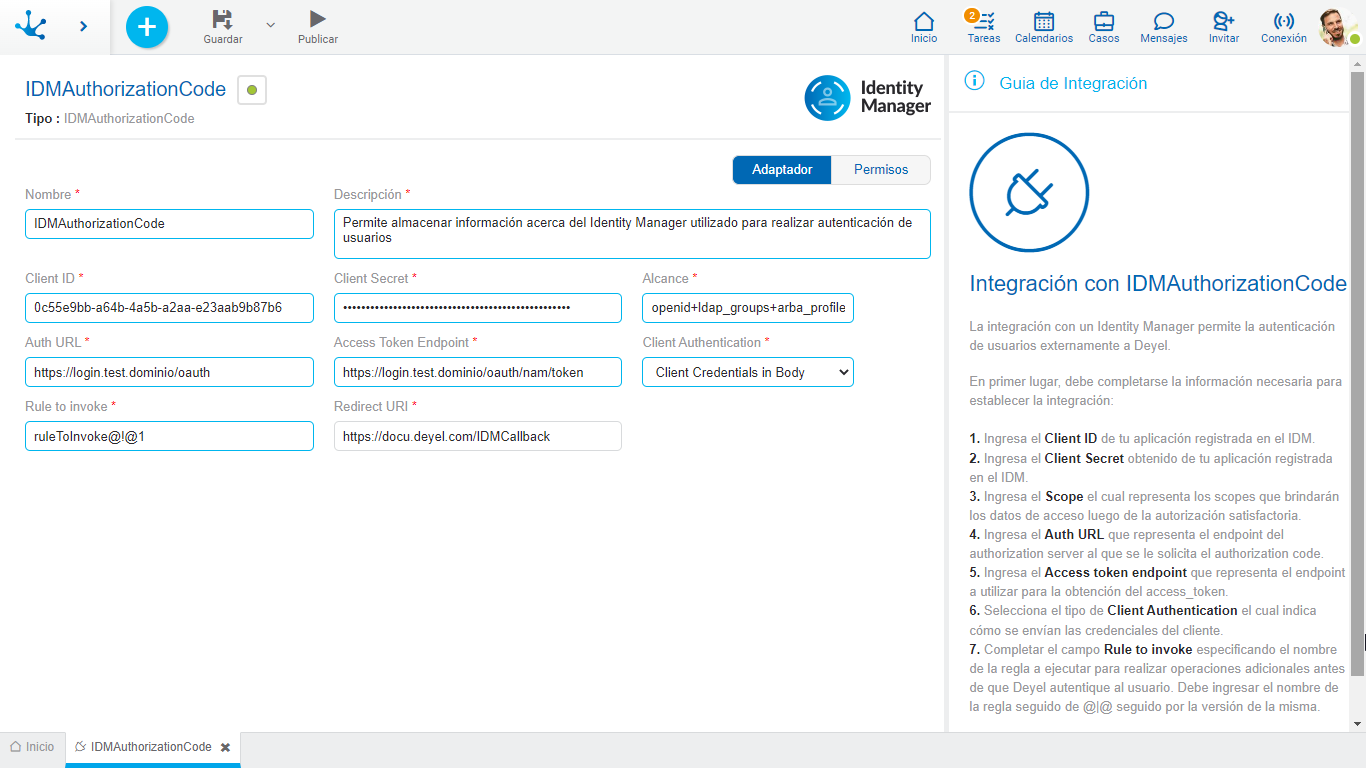Click the Client Secret password field
The image size is (1366, 768).
click(x=478, y=308)
